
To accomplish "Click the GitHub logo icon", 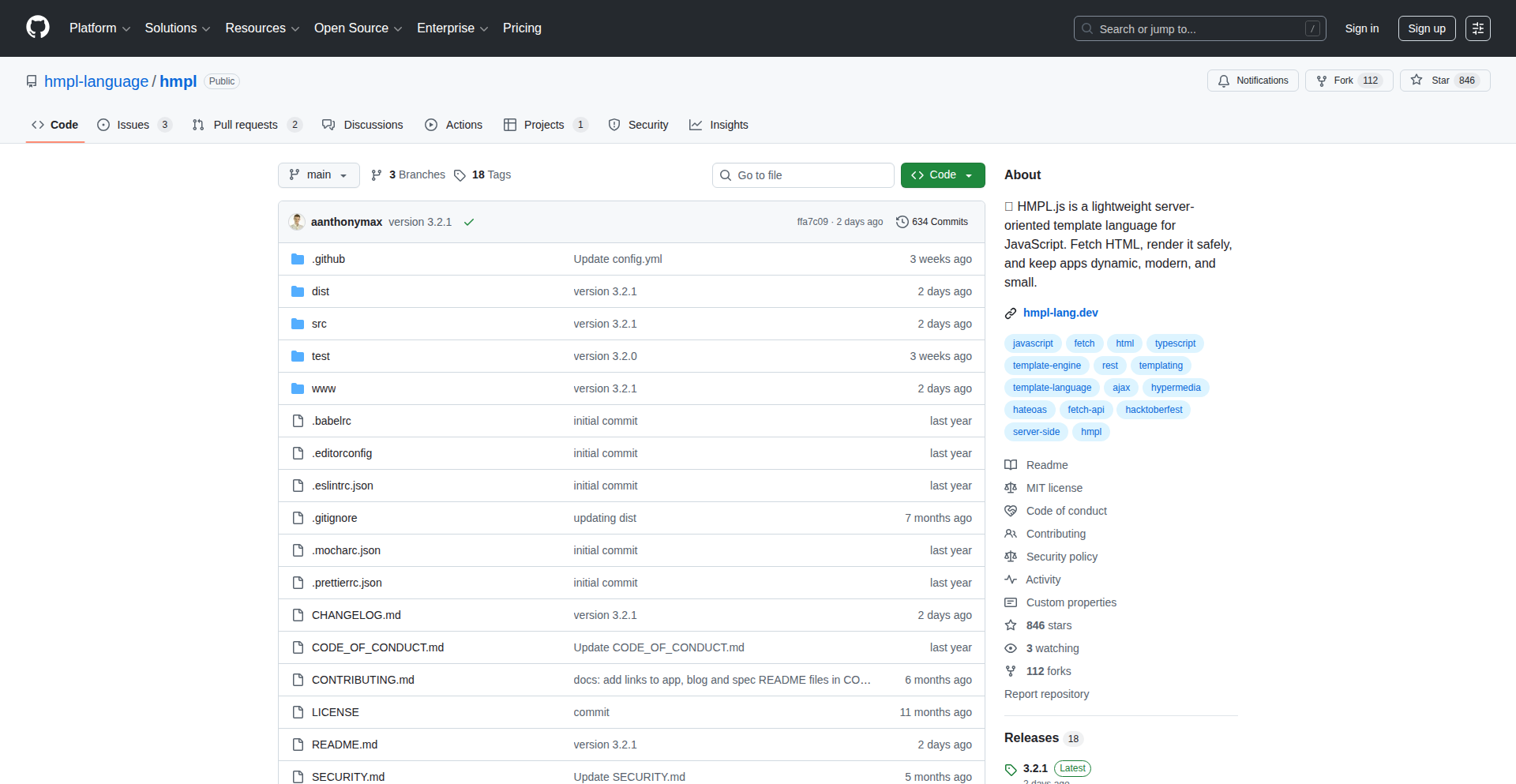I will point(38,28).
